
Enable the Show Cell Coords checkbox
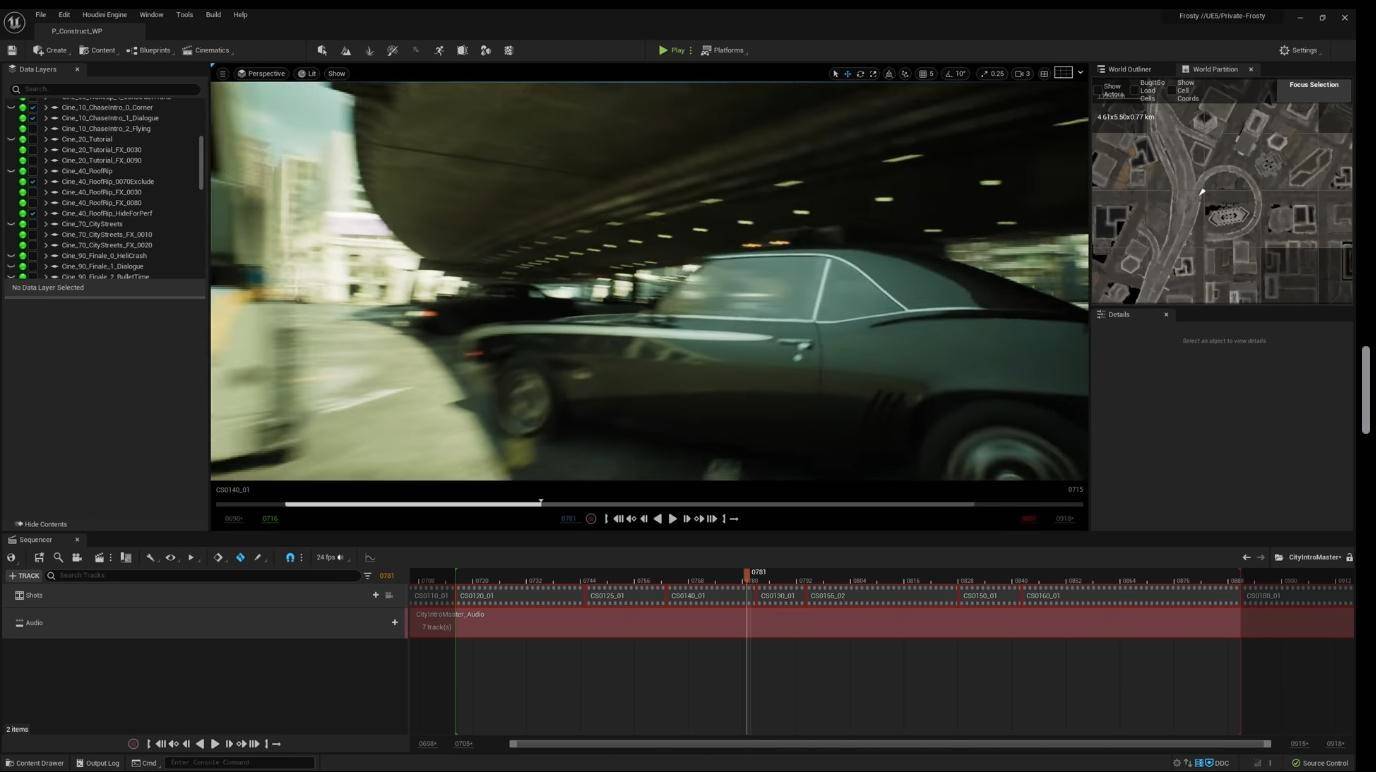click(1172, 90)
